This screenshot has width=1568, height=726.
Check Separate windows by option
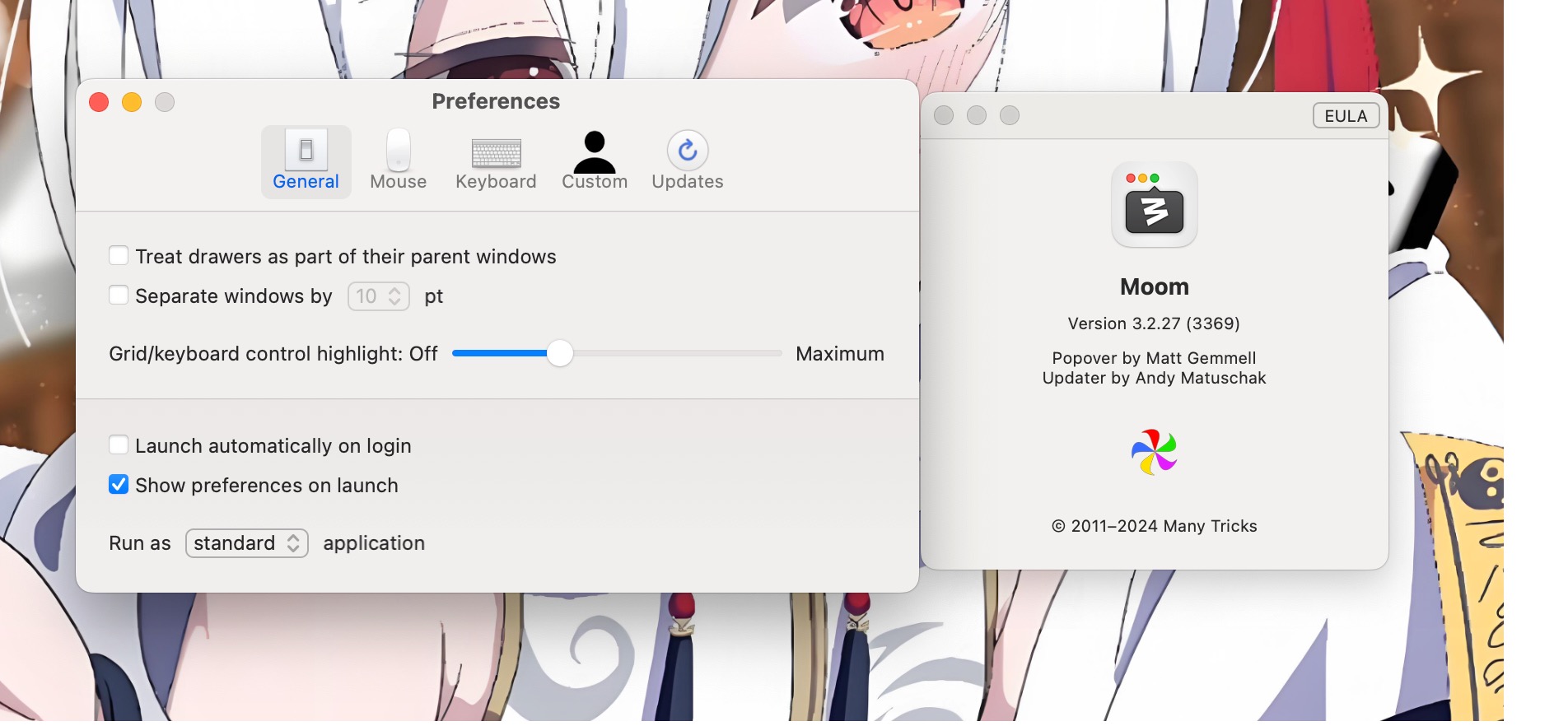pos(119,296)
